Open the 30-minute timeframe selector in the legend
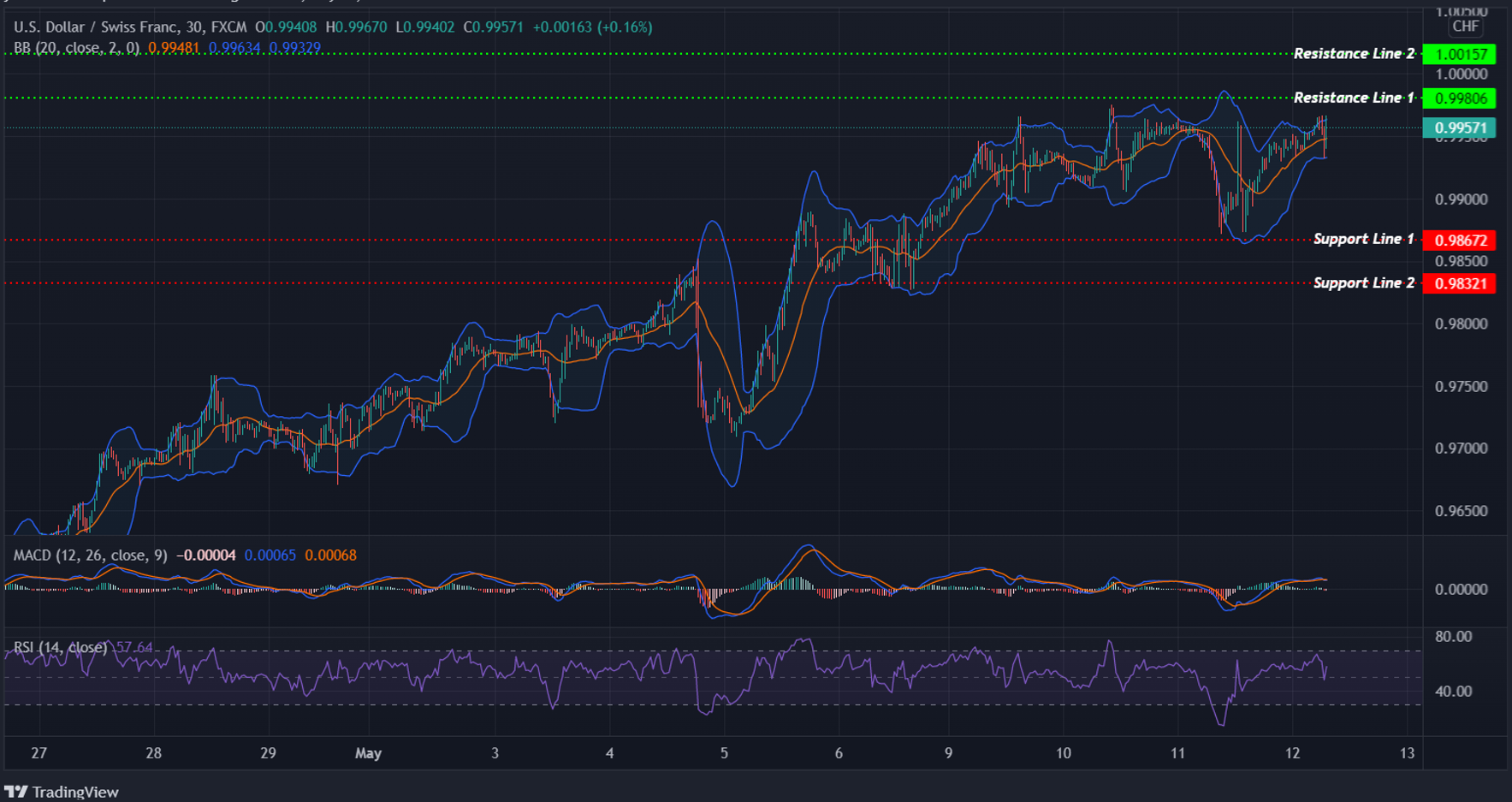The image size is (1512, 802). pyautogui.click(x=196, y=27)
